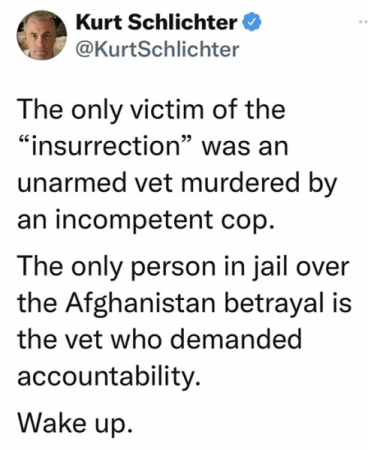Click the Kurt Schlichter display name
The height and width of the screenshot is (450, 368).
[156, 23]
